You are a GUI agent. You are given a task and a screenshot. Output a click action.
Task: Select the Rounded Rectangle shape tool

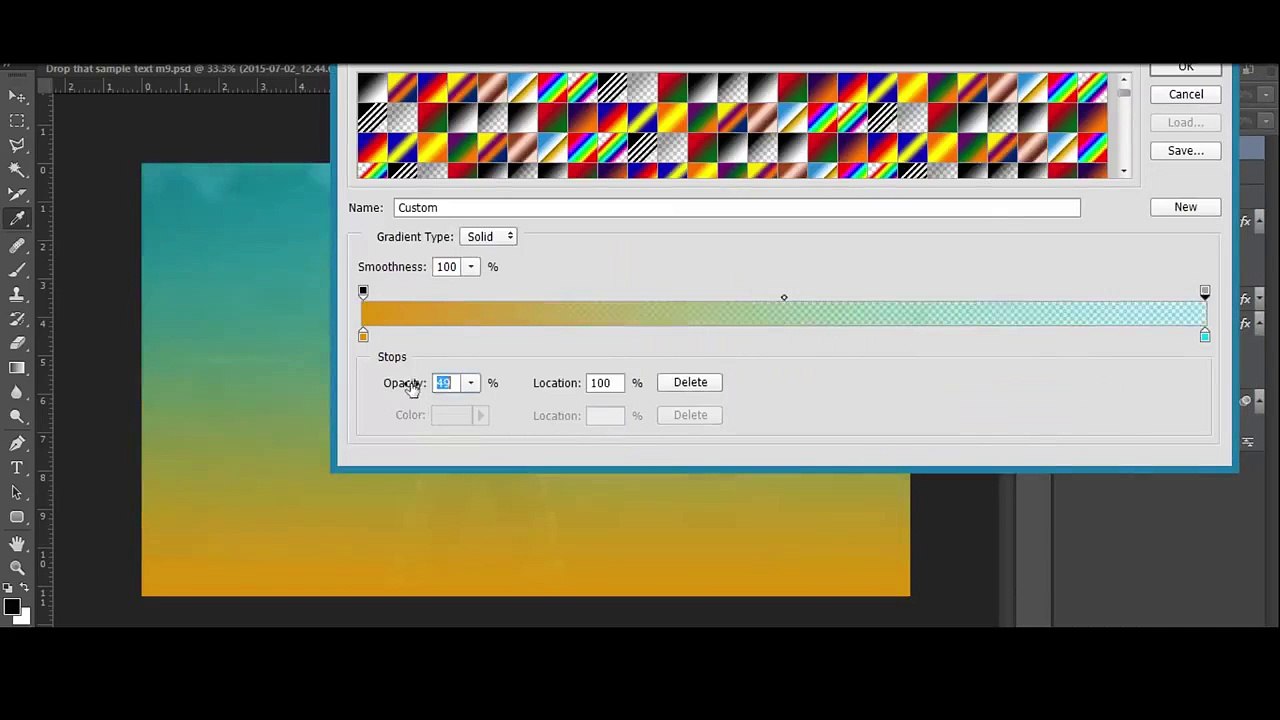17,517
